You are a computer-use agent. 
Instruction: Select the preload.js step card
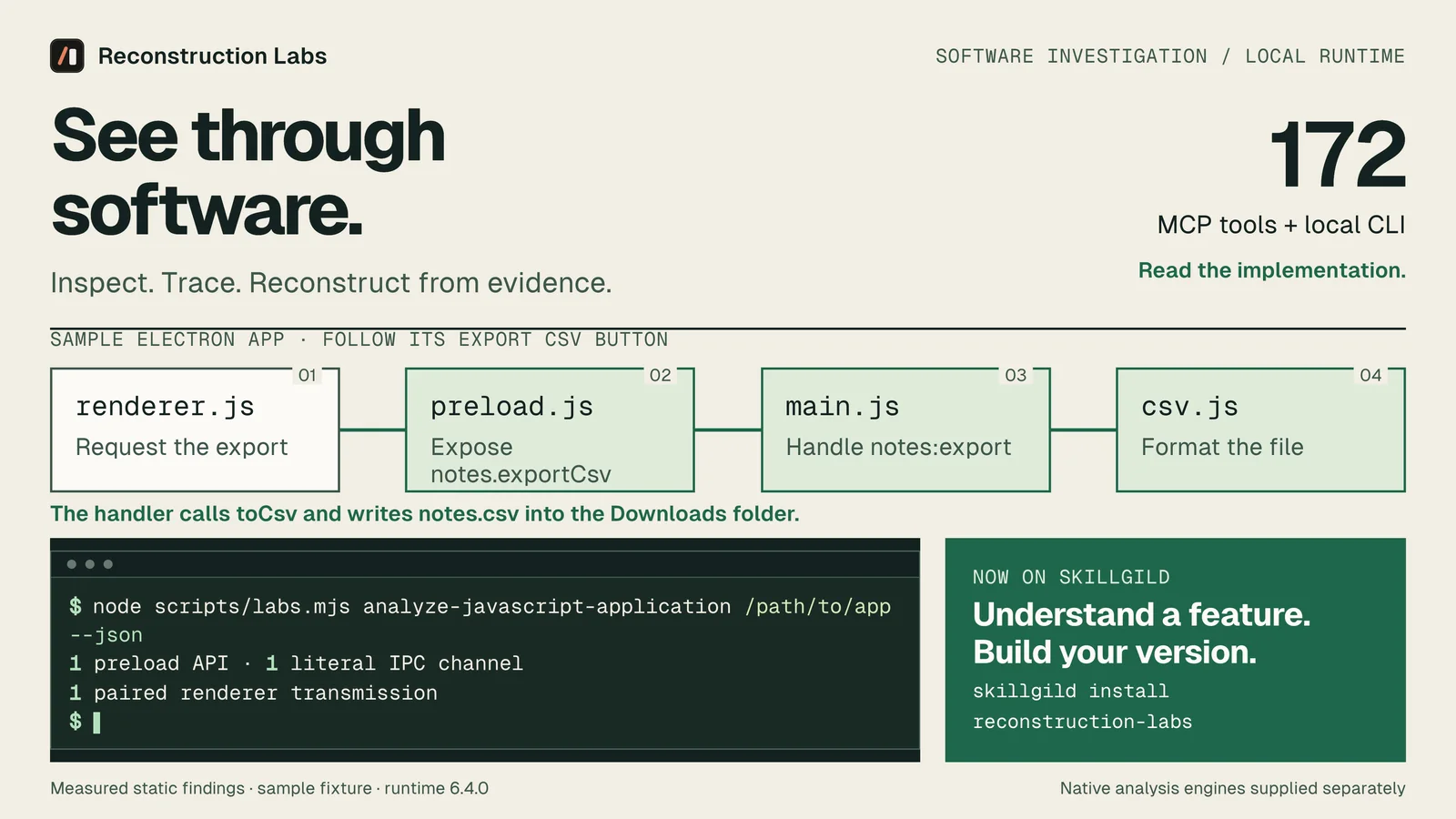click(x=550, y=430)
